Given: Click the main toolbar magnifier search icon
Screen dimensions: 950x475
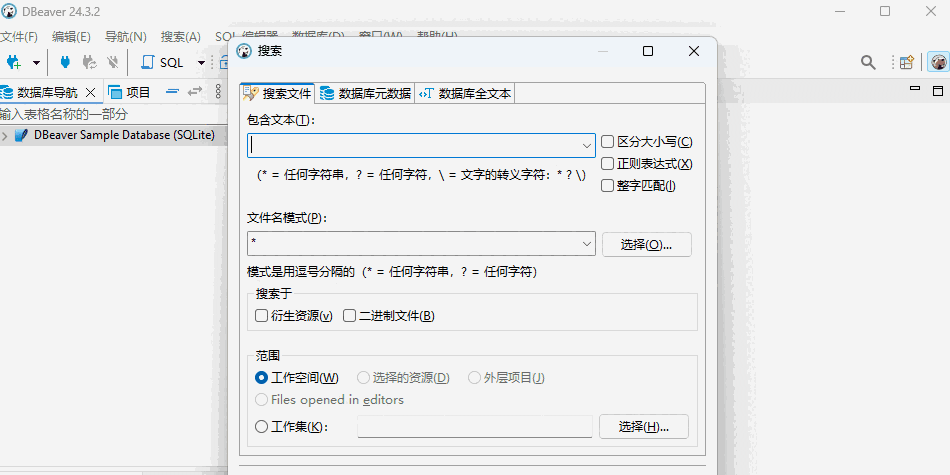Looking at the screenshot, I should click(x=868, y=62).
